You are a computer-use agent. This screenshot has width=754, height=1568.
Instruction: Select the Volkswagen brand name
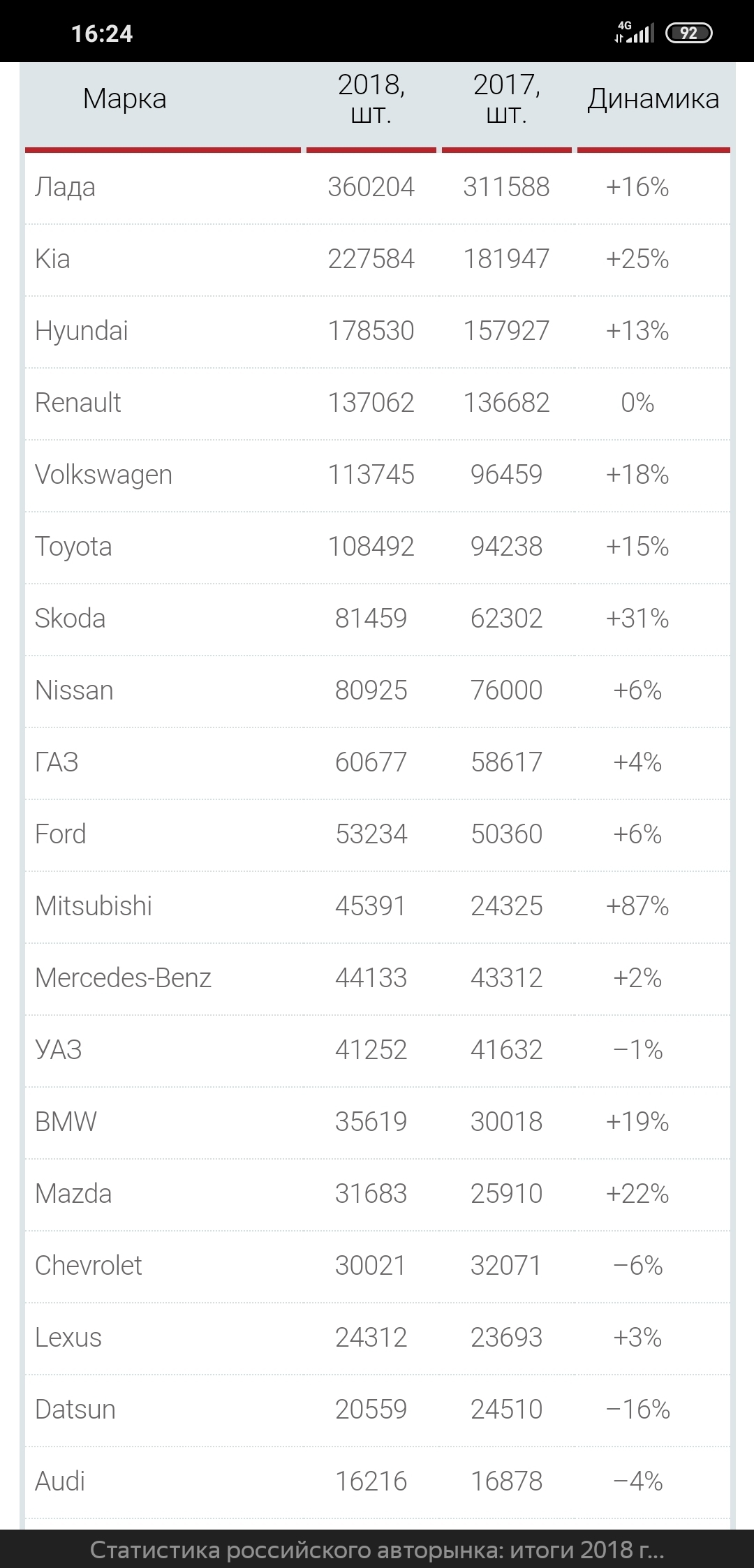pos(103,475)
